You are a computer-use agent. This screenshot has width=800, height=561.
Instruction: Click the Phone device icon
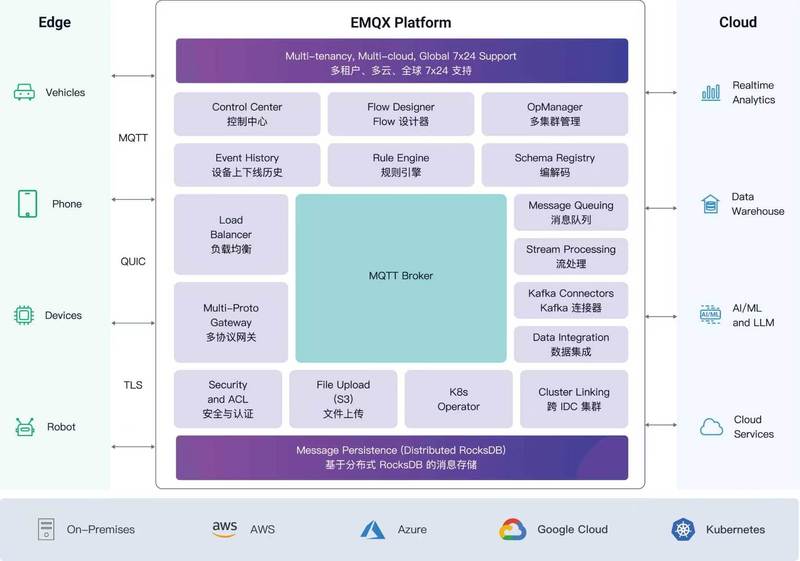coord(28,204)
